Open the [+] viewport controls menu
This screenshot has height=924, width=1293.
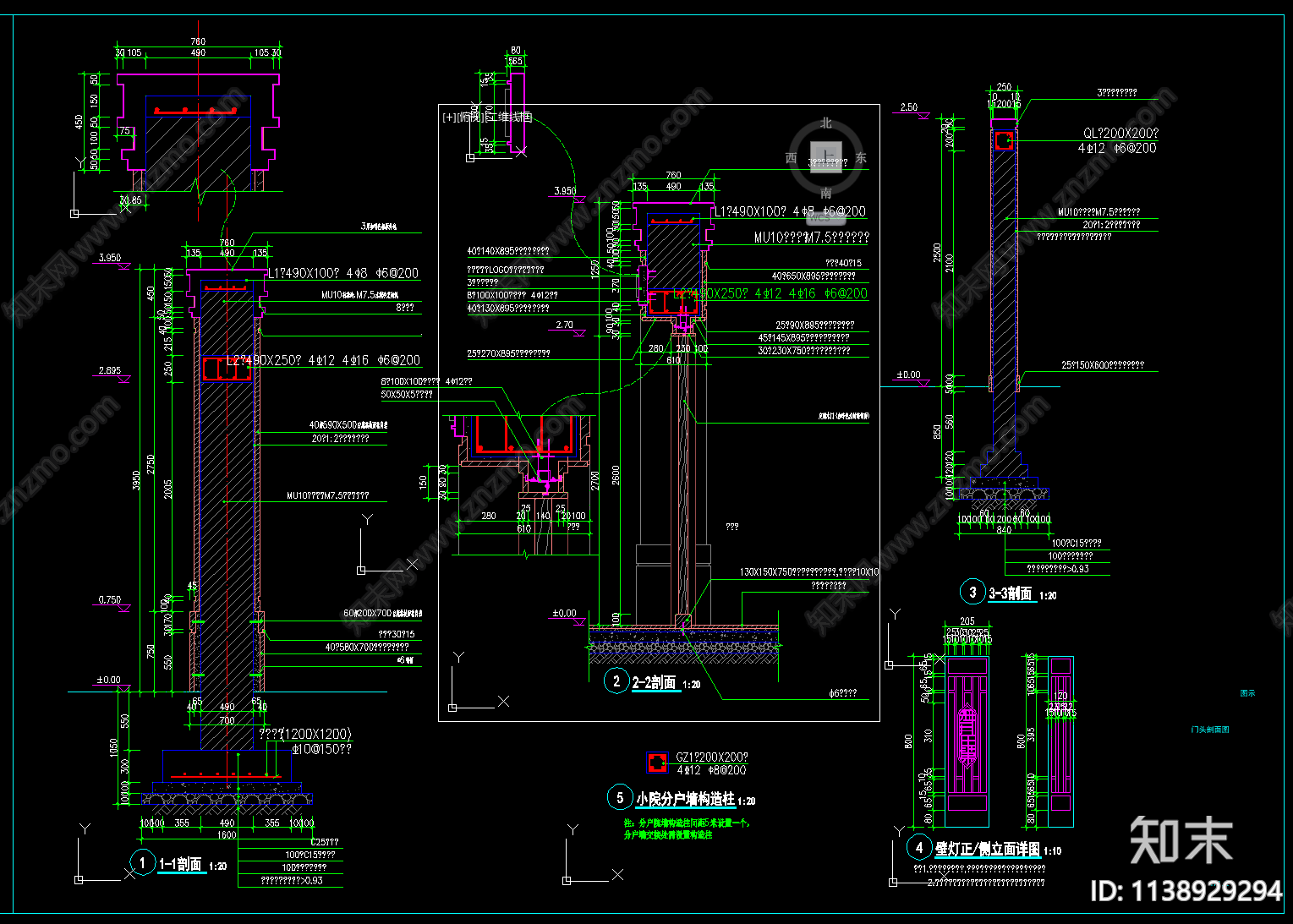point(449,118)
